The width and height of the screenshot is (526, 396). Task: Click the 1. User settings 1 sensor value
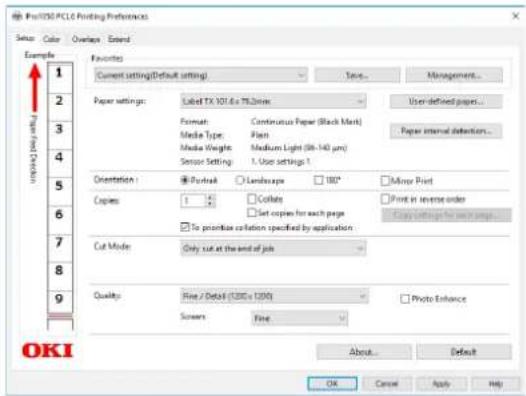click(280, 161)
